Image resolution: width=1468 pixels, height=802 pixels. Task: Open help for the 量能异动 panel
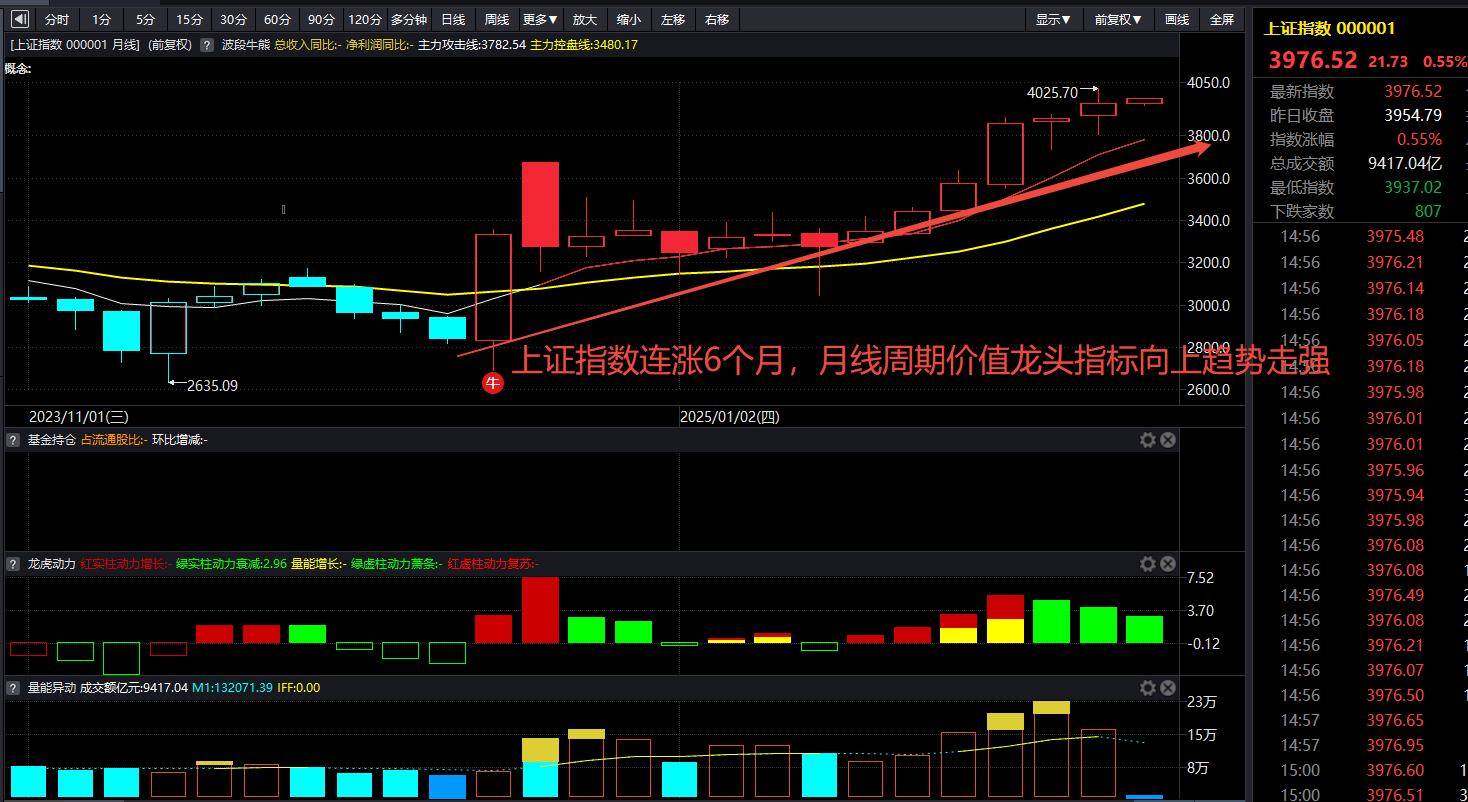pos(13,688)
